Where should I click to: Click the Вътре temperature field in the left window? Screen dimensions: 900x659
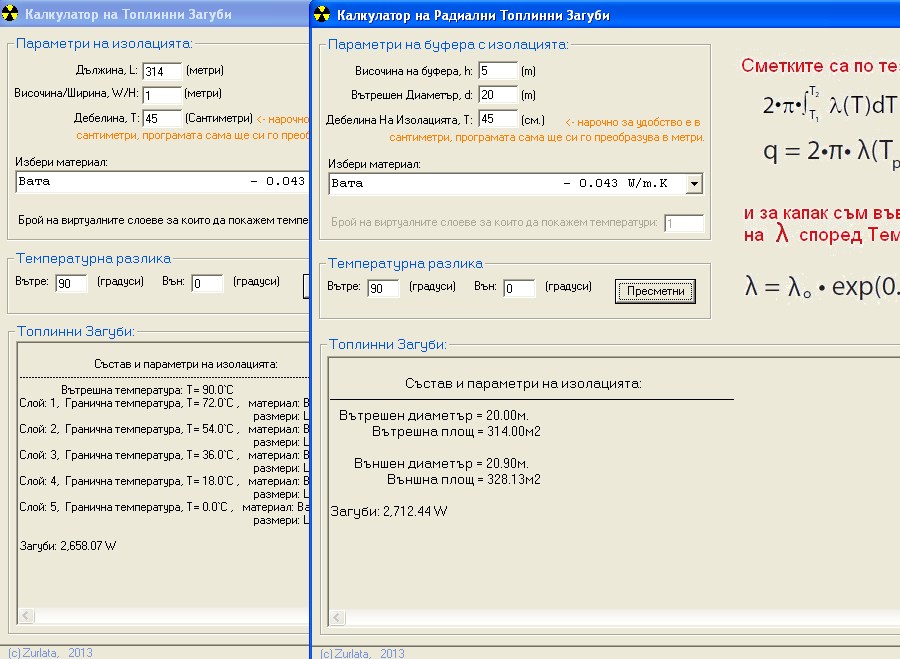tap(71, 283)
